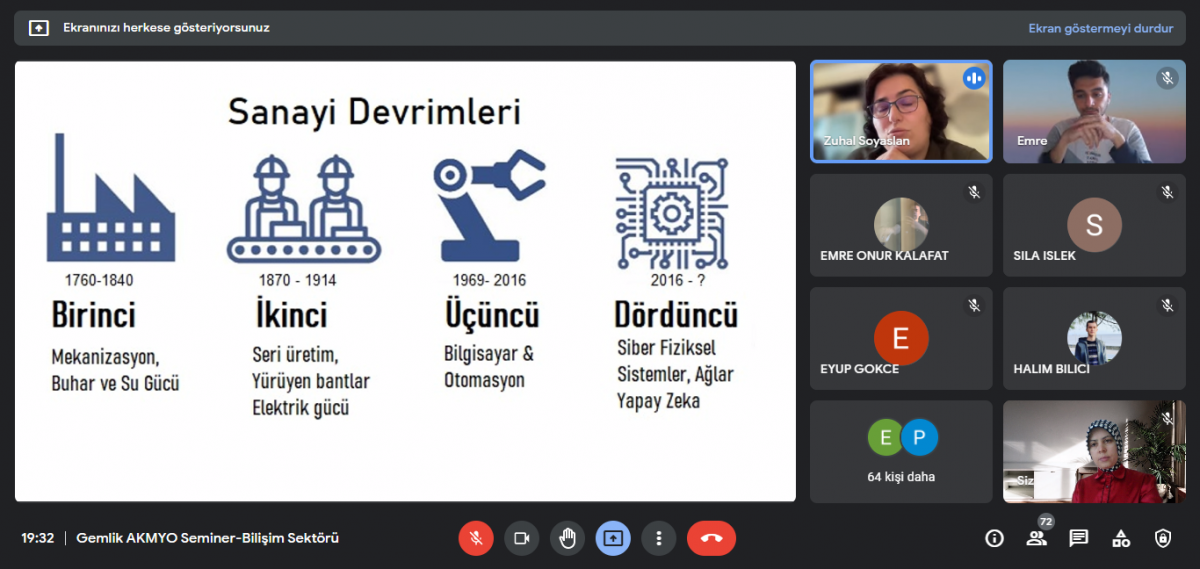Leave the call with red hang-up button
This screenshot has height=569, width=1200.
click(711, 538)
